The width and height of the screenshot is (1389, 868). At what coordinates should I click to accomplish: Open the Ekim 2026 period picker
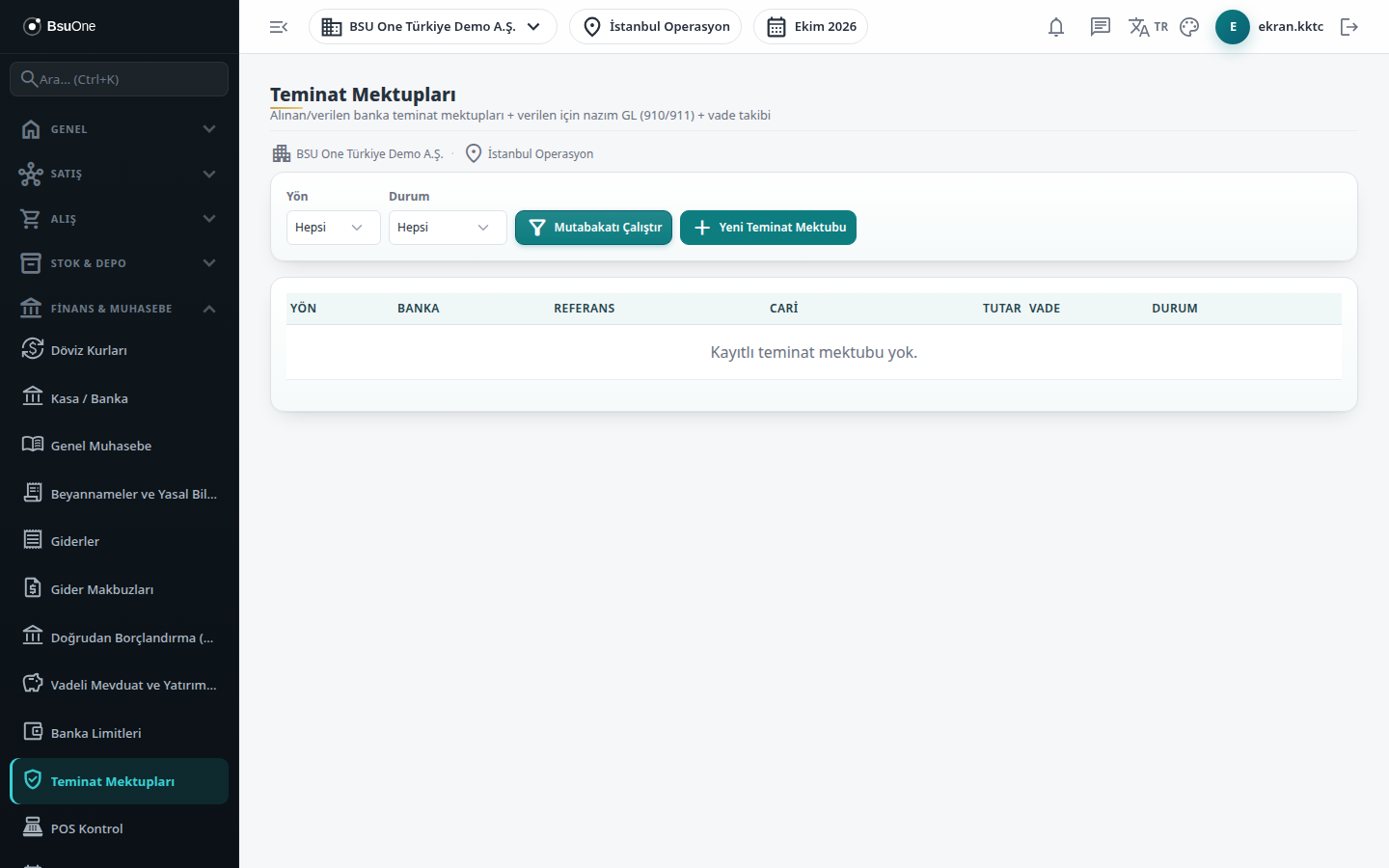[810, 27]
